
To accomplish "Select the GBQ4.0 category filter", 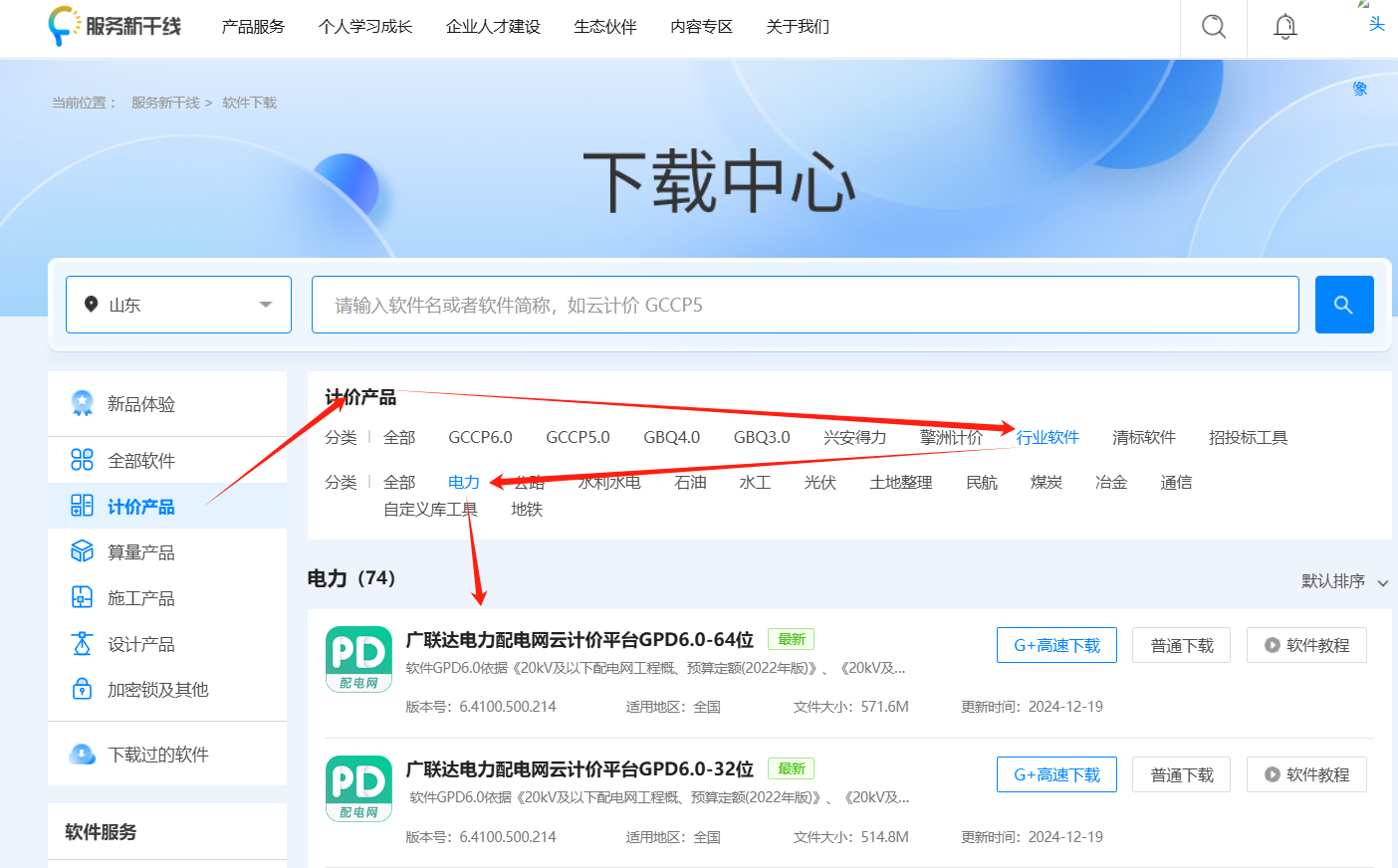I will [672, 437].
